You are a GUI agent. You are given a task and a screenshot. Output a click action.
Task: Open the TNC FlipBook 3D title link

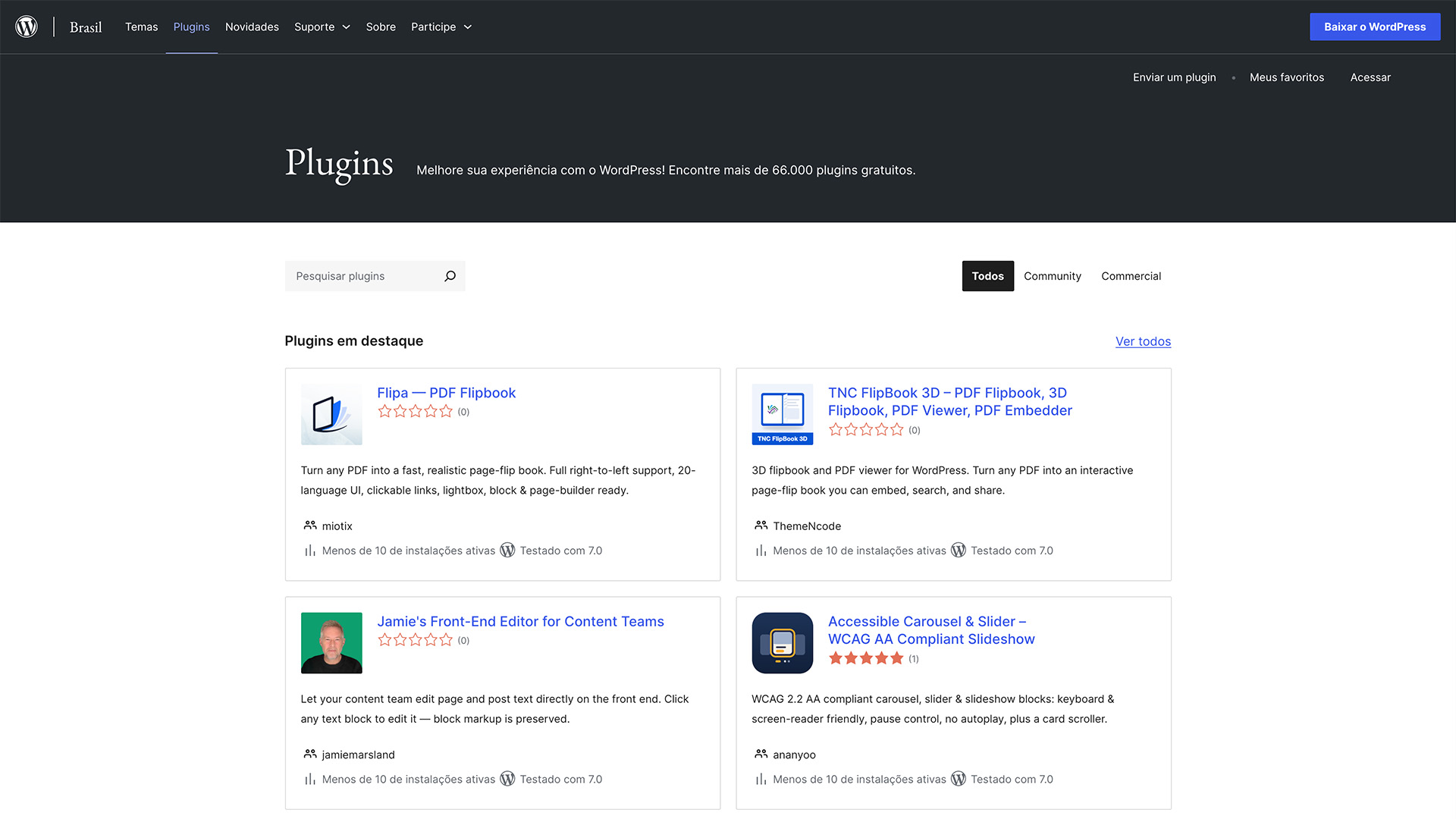click(x=949, y=402)
